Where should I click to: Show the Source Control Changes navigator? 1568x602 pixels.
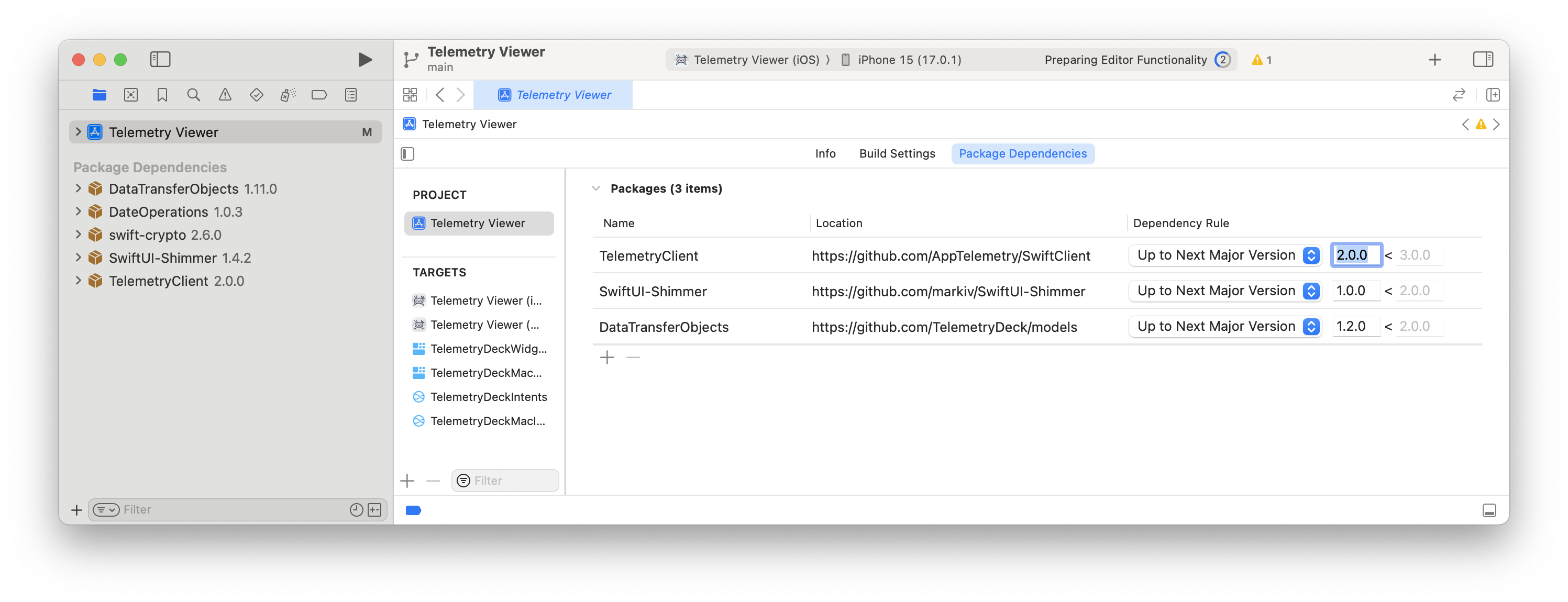(130, 95)
